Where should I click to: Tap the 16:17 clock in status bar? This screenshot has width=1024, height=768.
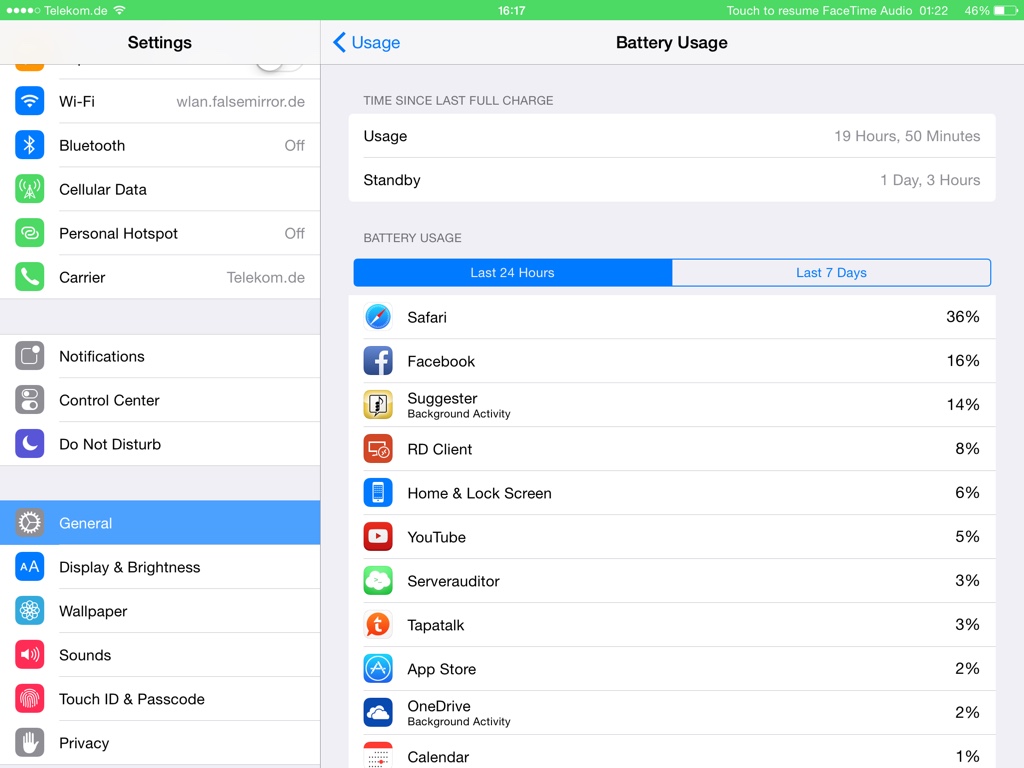(511, 10)
